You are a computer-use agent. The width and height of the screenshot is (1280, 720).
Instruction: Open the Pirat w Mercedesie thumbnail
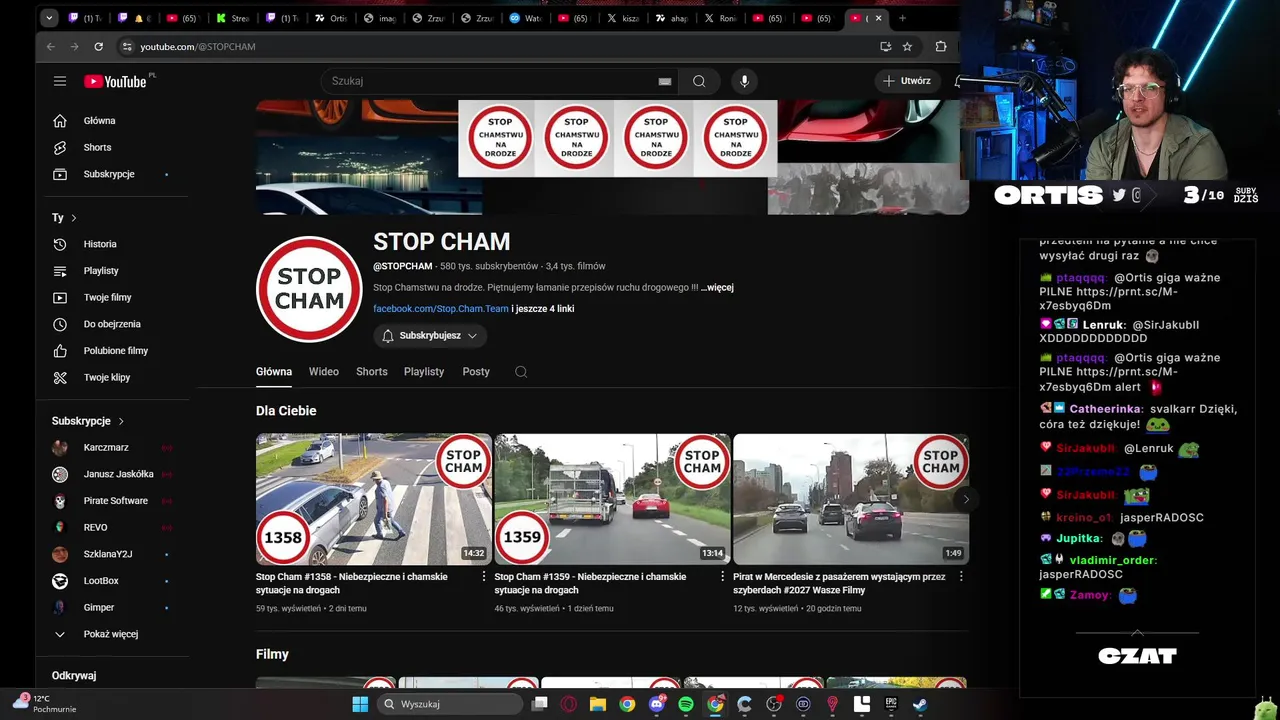[x=851, y=499]
